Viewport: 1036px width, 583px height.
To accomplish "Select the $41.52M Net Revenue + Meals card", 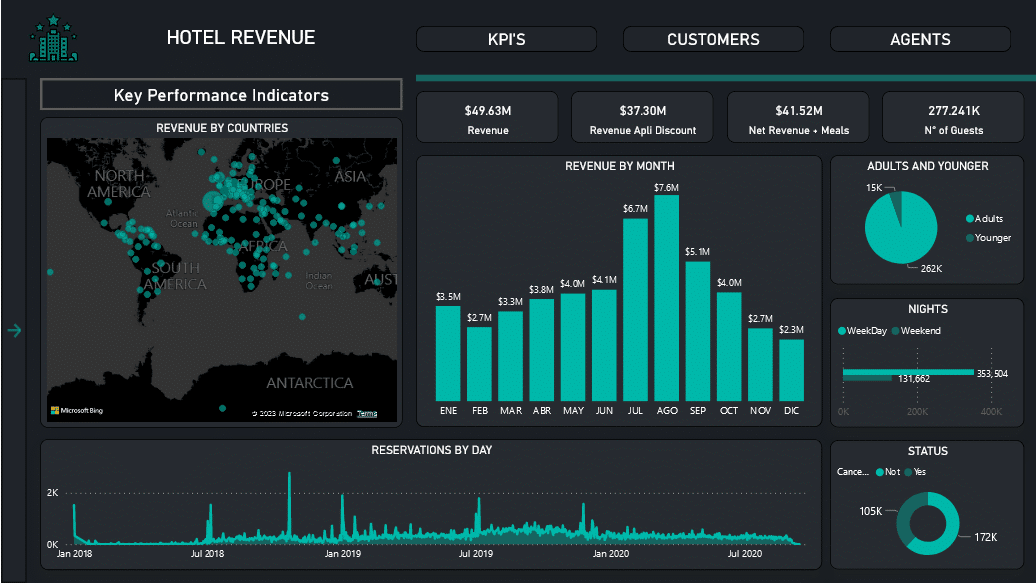I will (798, 118).
